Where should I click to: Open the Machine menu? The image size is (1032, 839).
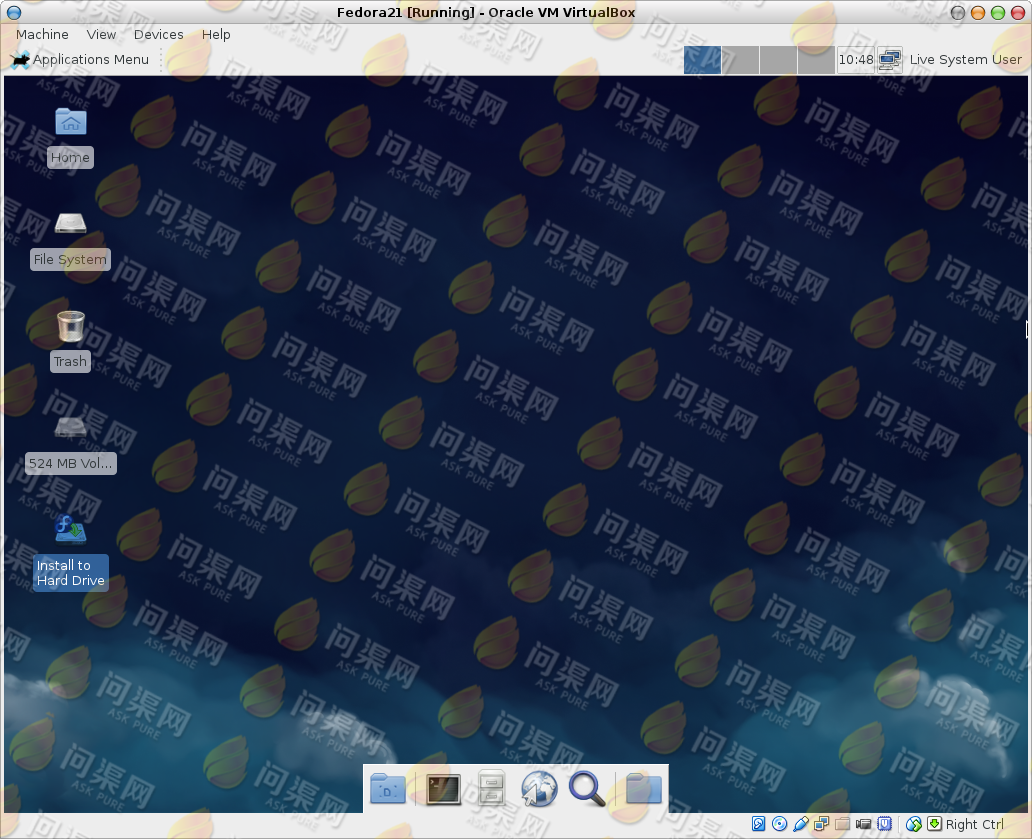click(x=42, y=34)
